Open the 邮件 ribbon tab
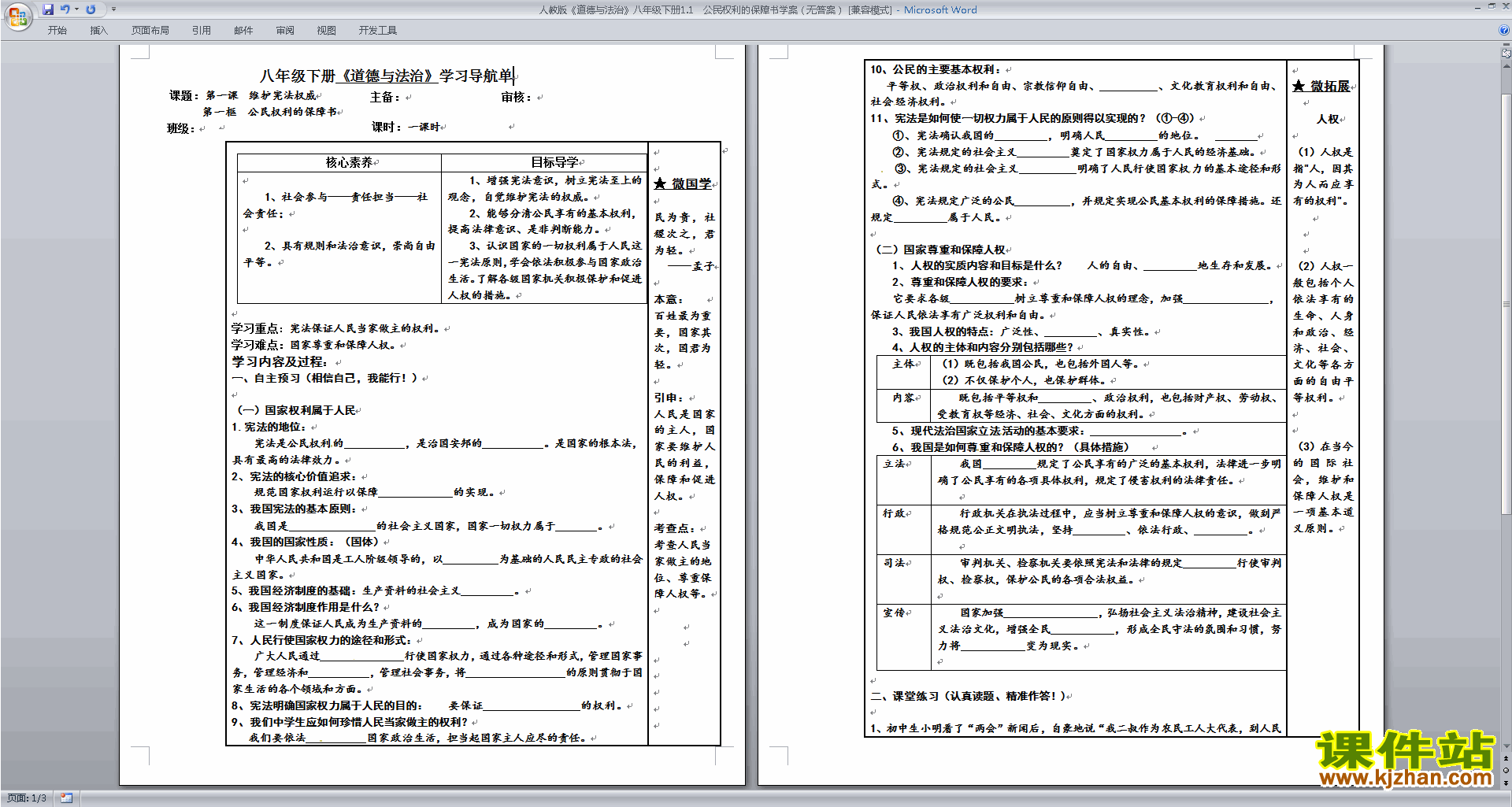The height and width of the screenshot is (807, 1512). click(243, 31)
